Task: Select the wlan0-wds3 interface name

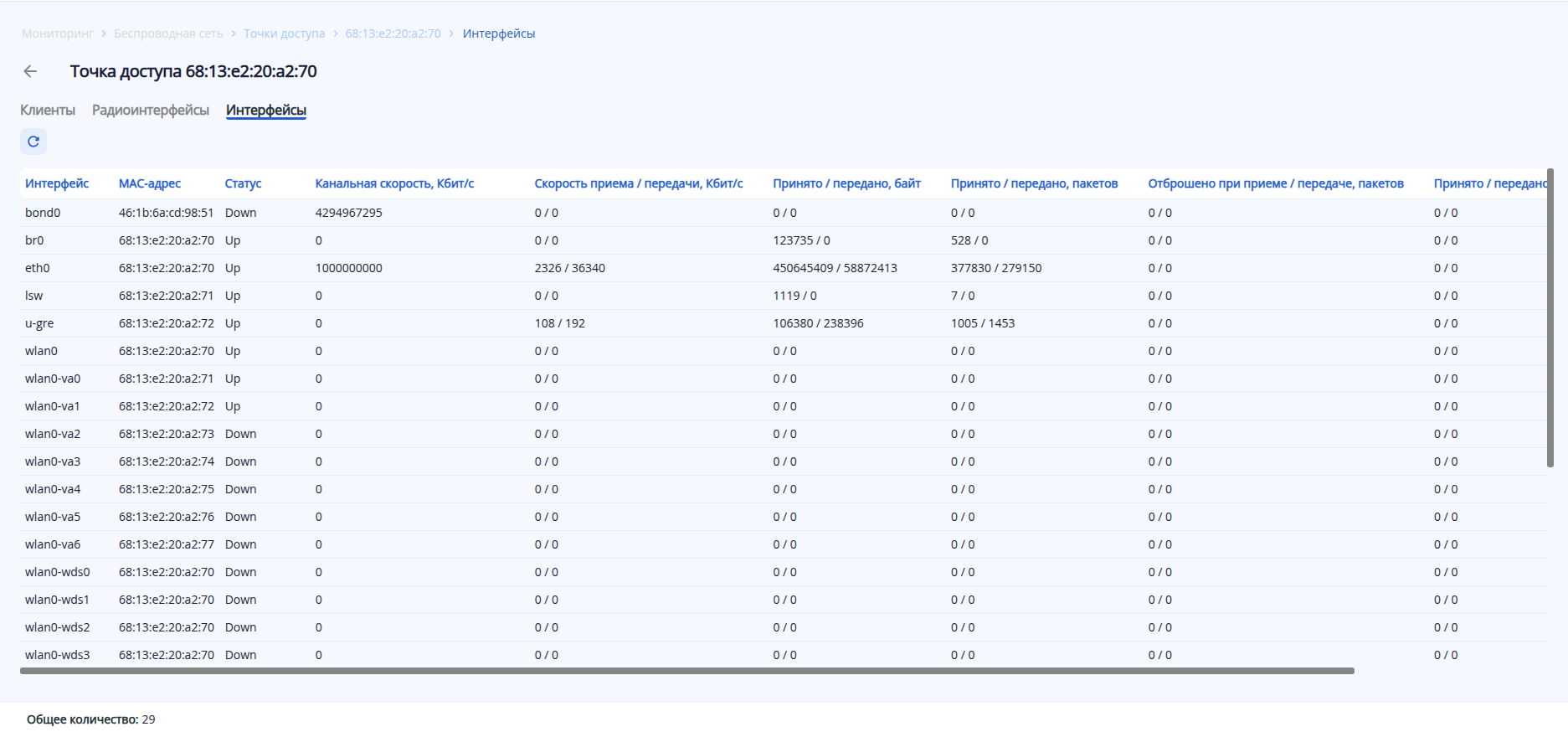Action: 58,655
